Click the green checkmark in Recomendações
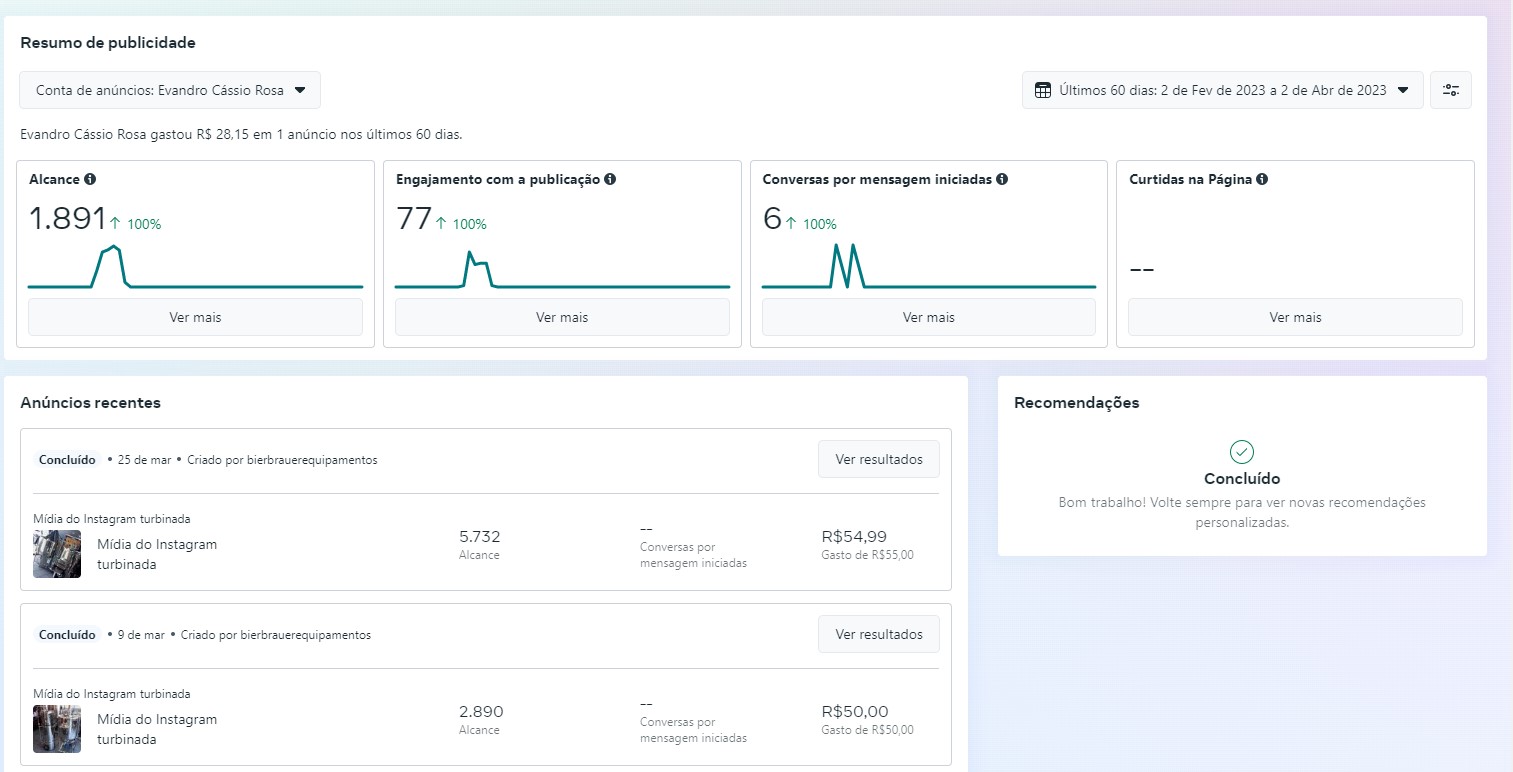The width and height of the screenshot is (1513, 772). tap(1242, 452)
